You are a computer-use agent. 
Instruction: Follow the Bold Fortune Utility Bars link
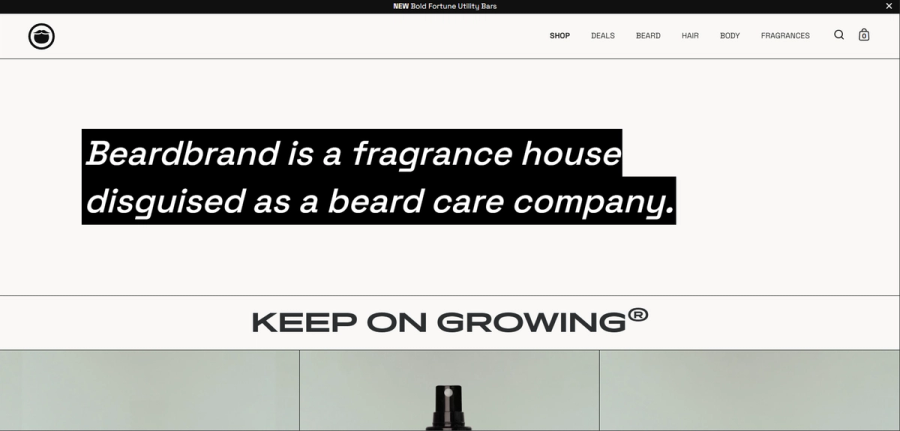tap(453, 6)
